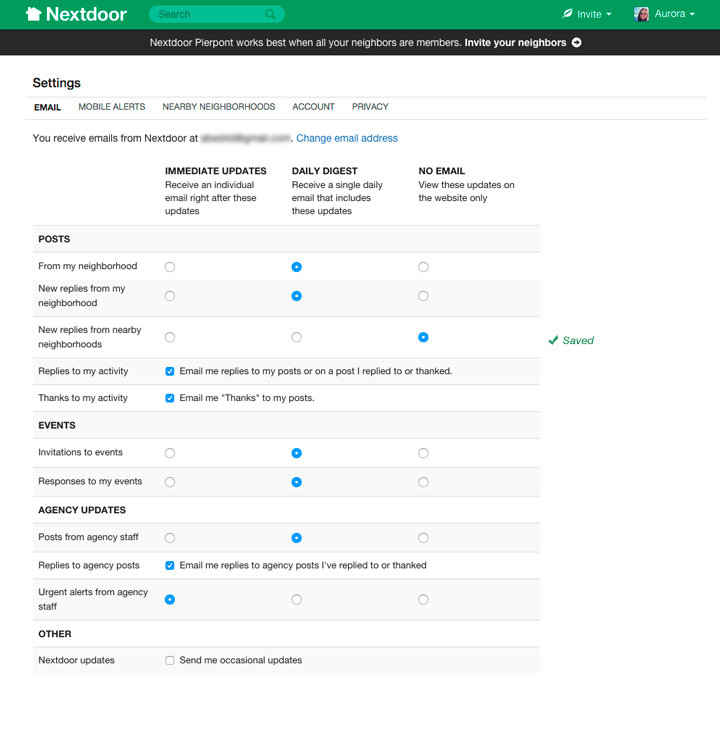The height and width of the screenshot is (739, 720).
Task: Enable Send me occasional updates checkbox
Action: click(x=170, y=660)
